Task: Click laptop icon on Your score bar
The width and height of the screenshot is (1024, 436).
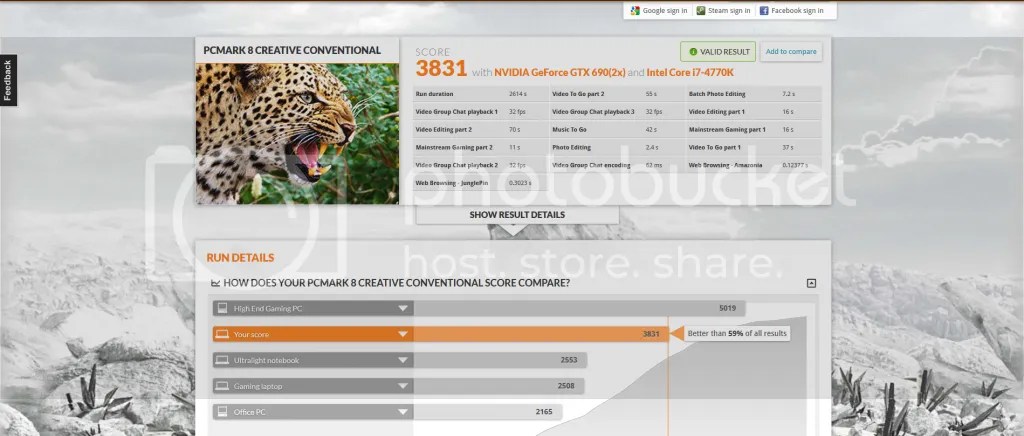Action: point(222,334)
